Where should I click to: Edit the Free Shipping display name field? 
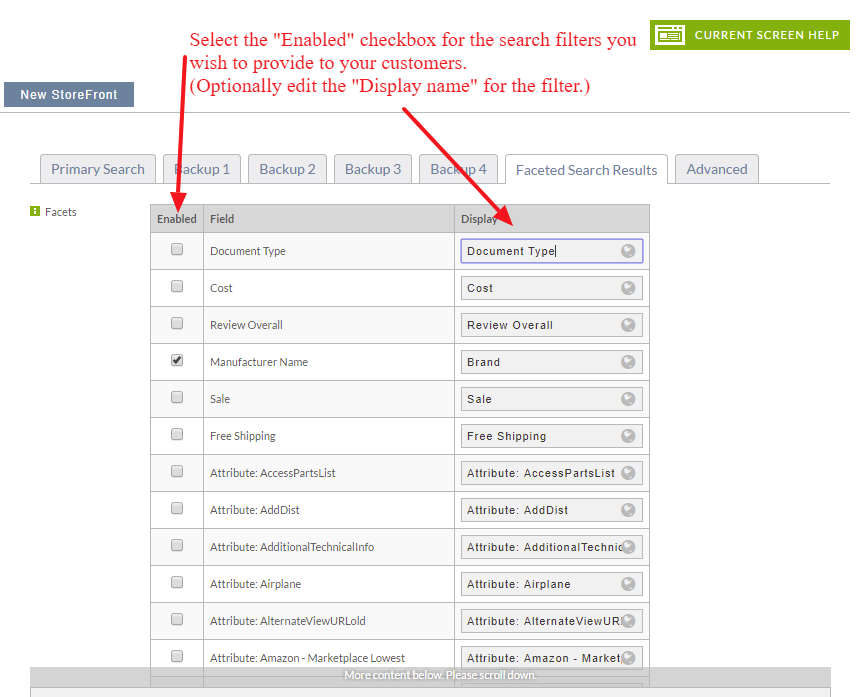(x=551, y=436)
